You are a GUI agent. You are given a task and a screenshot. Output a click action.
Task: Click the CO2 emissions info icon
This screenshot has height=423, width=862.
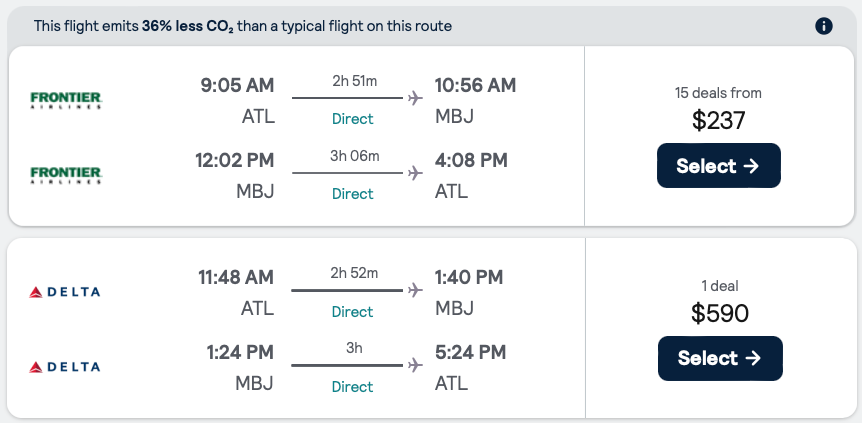[x=824, y=26]
